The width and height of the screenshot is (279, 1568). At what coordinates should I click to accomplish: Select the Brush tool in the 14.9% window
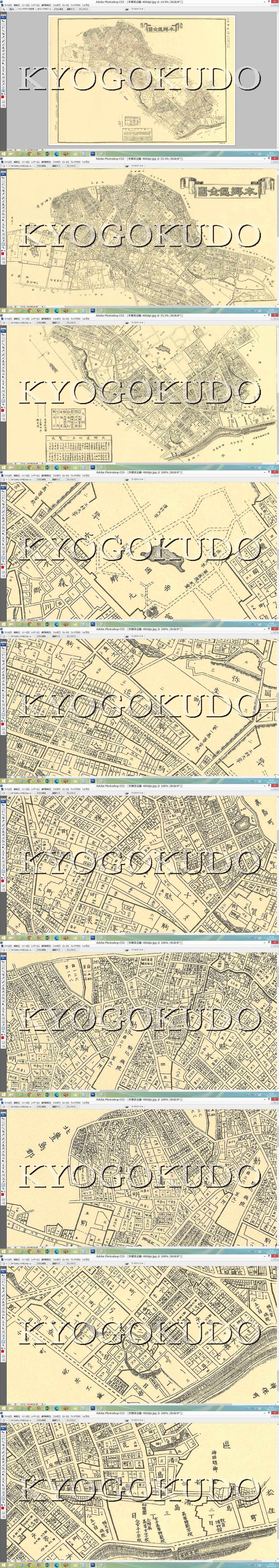tap(3, 44)
